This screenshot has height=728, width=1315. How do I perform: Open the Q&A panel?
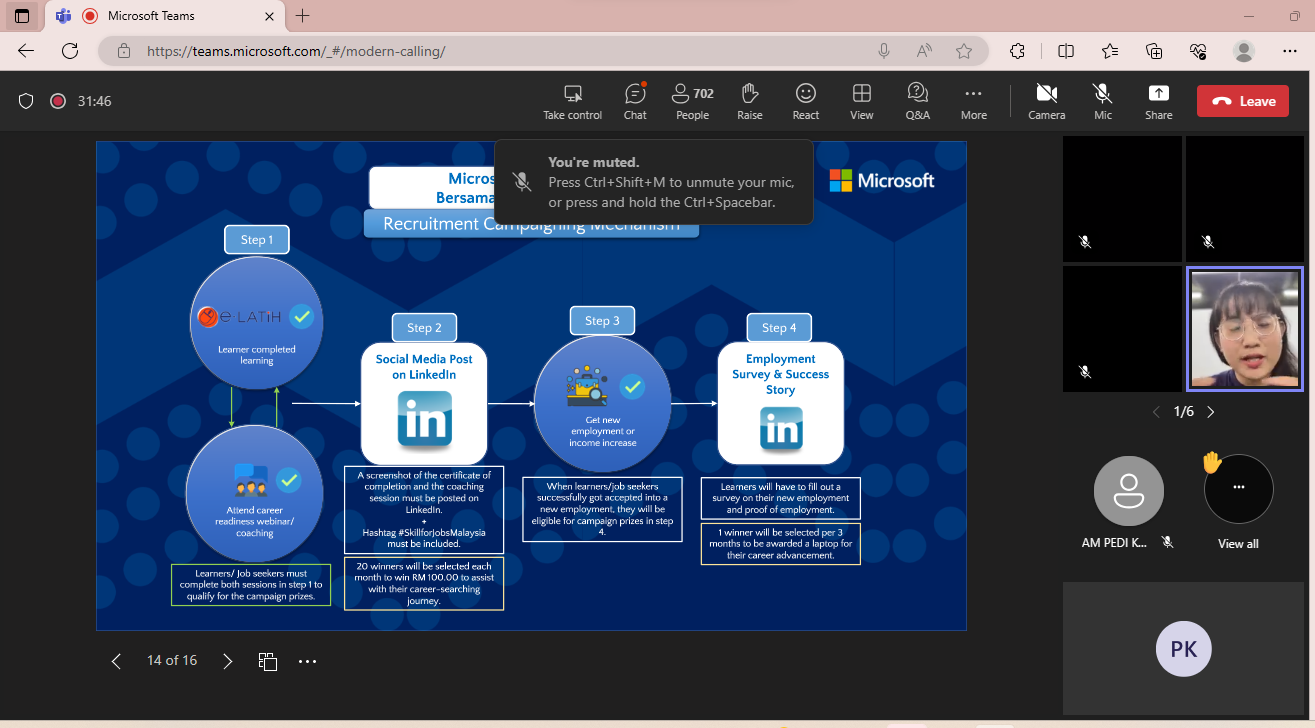pos(917,101)
